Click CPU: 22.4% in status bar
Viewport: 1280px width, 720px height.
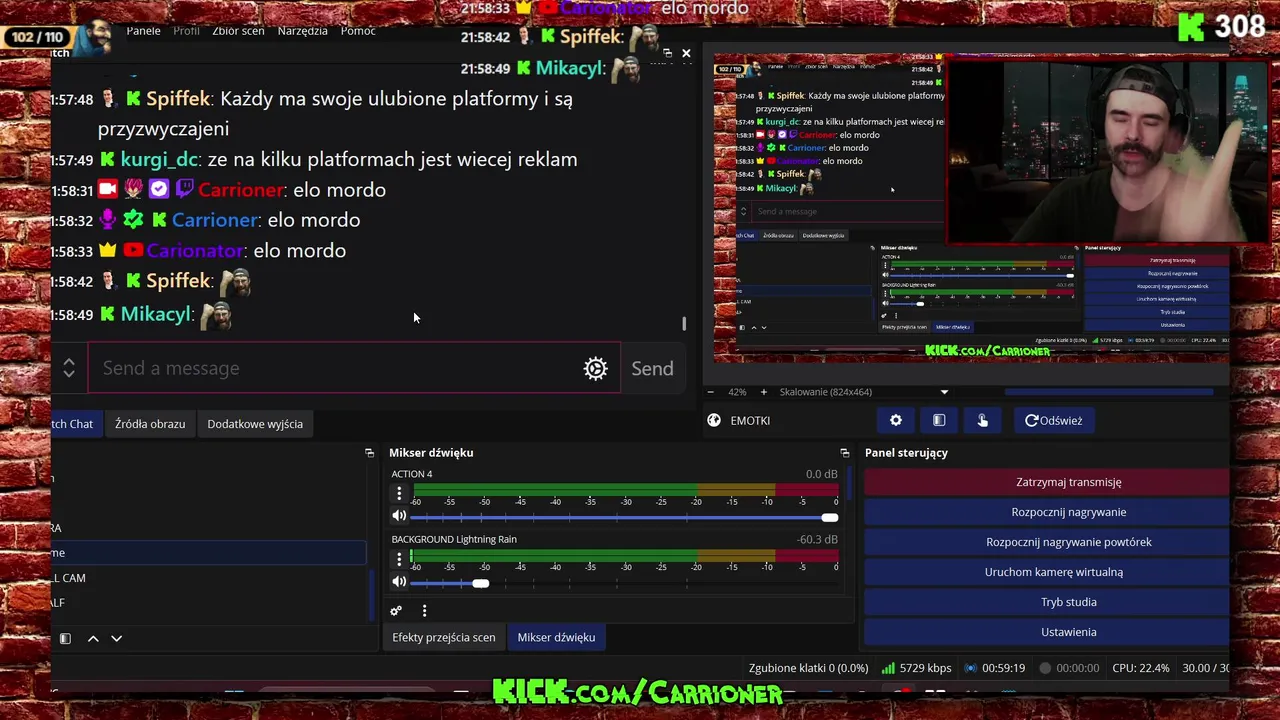click(1140, 668)
